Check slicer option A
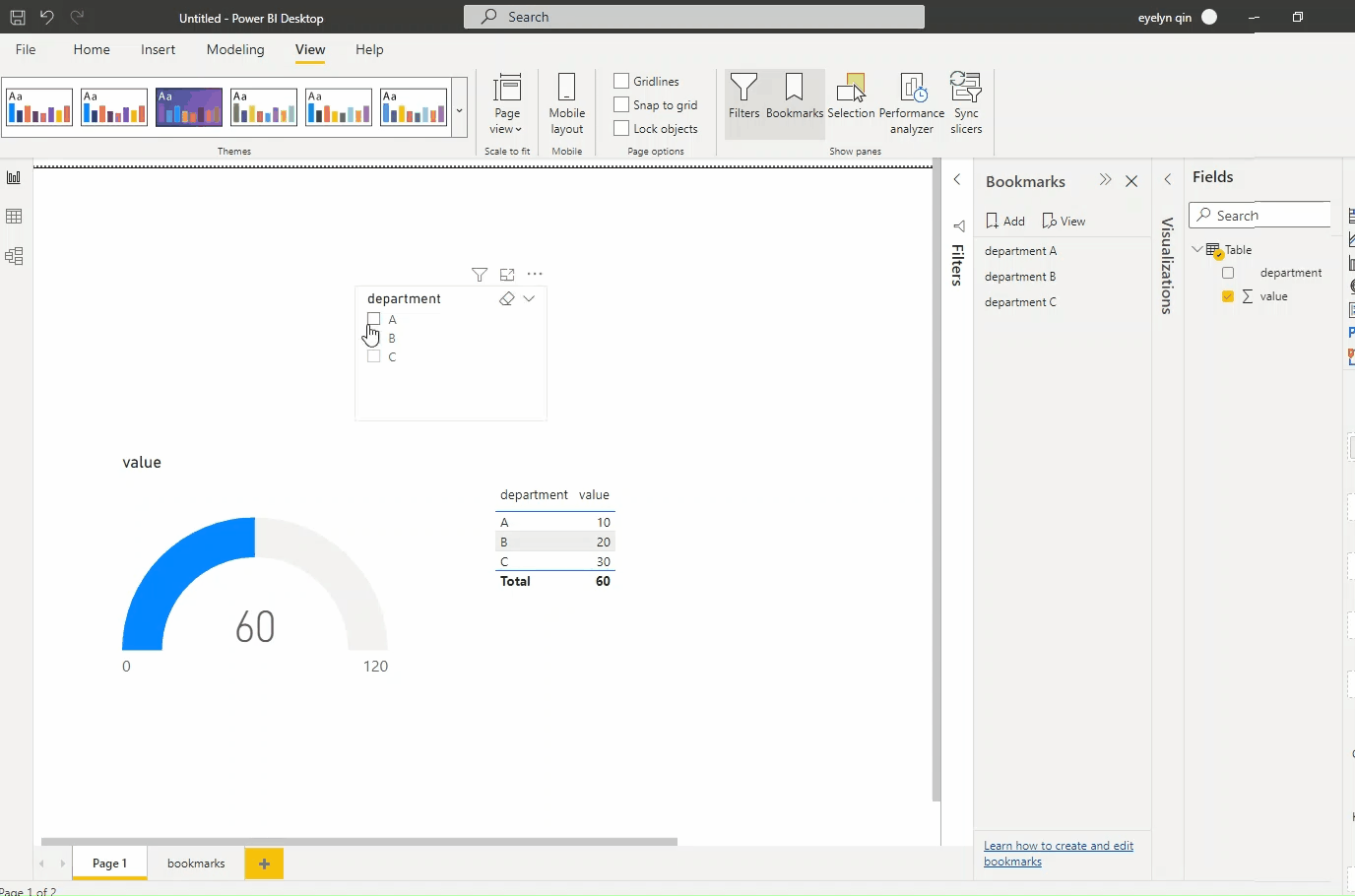 373,319
